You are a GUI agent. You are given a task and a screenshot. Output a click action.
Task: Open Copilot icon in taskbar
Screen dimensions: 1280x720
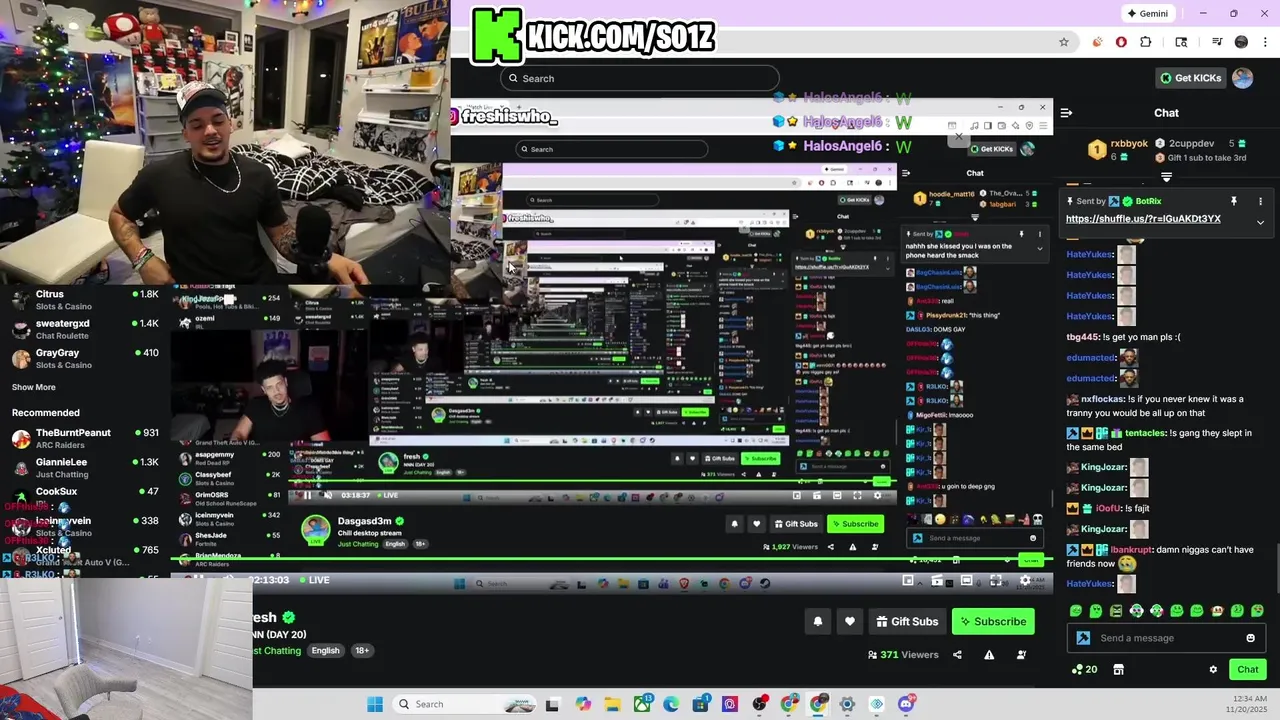pos(583,704)
